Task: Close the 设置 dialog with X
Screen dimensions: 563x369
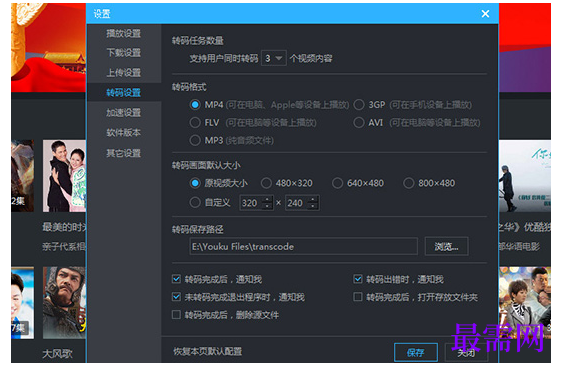Action: pyautogui.click(x=485, y=14)
